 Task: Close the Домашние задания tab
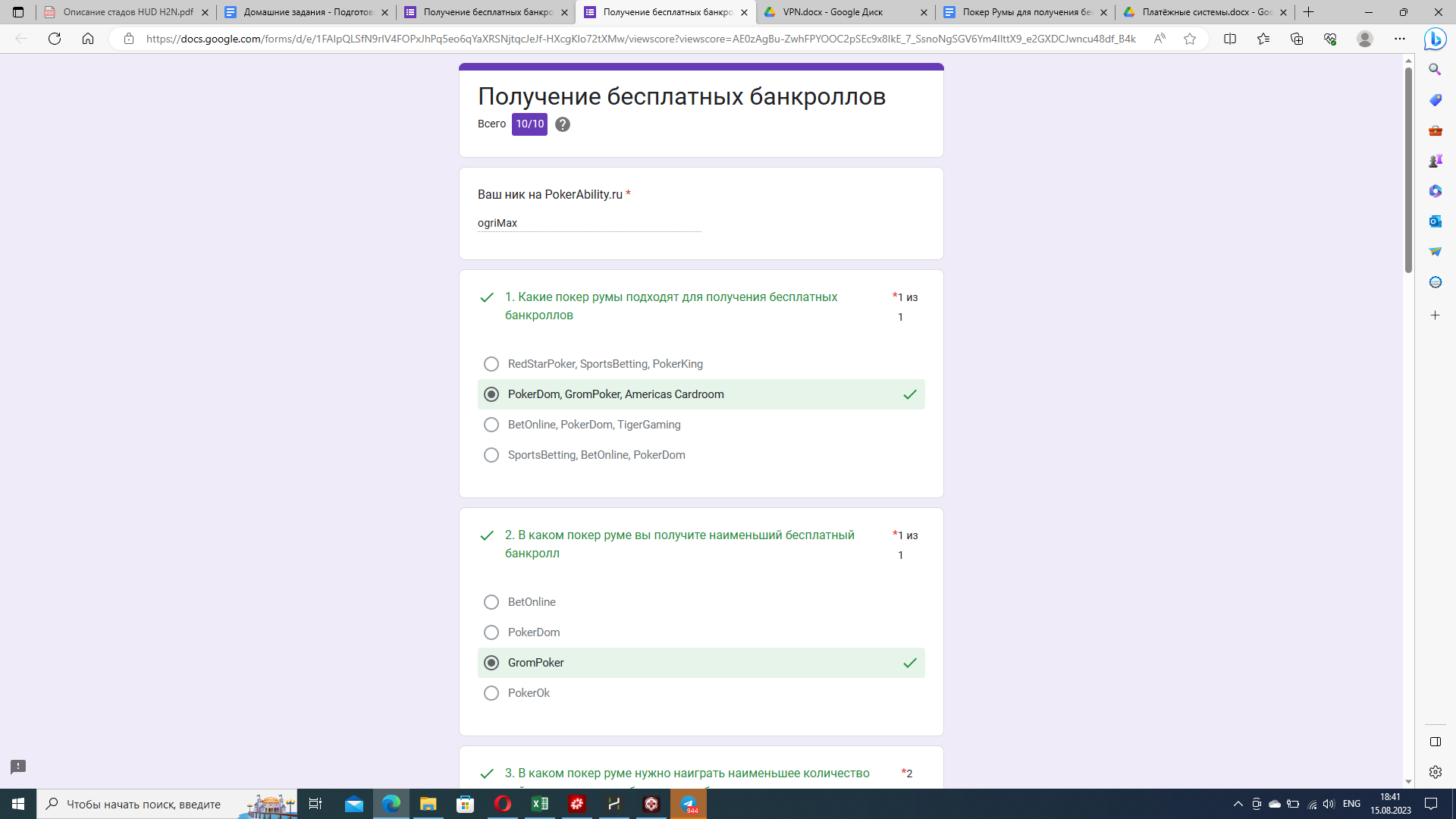pos(384,12)
